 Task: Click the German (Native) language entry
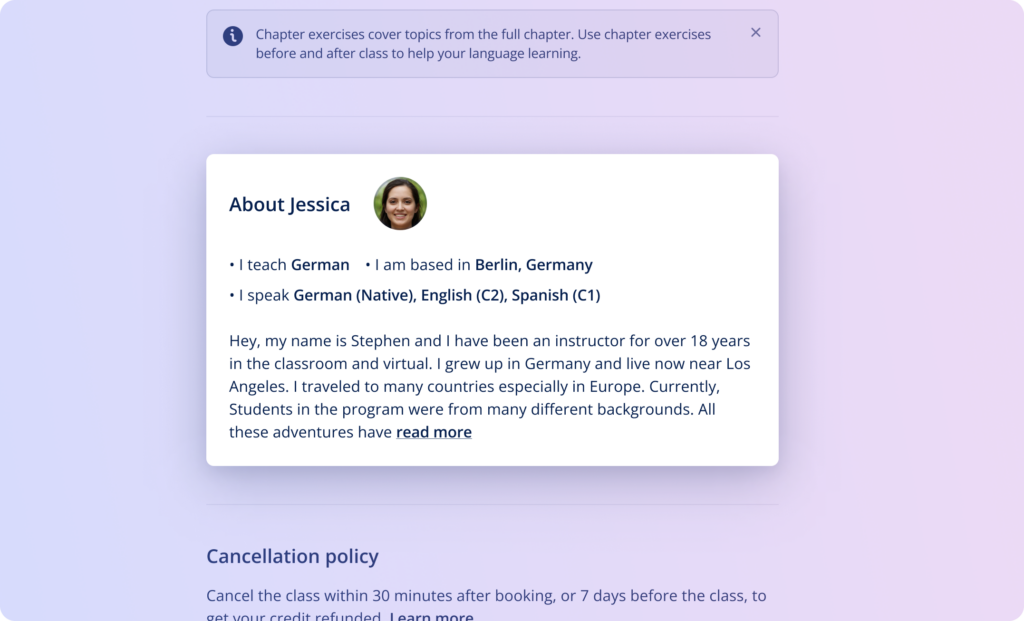pyautogui.click(x=355, y=295)
